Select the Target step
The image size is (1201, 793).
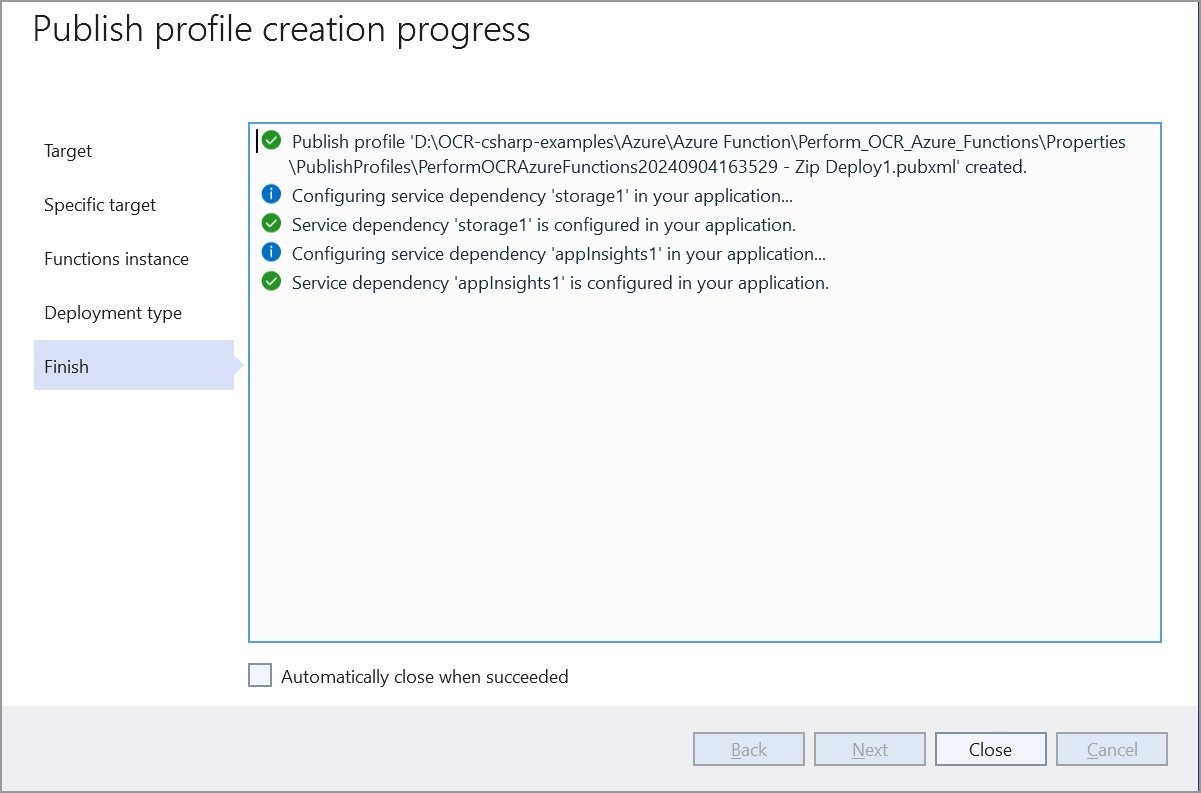pyautogui.click(x=67, y=150)
